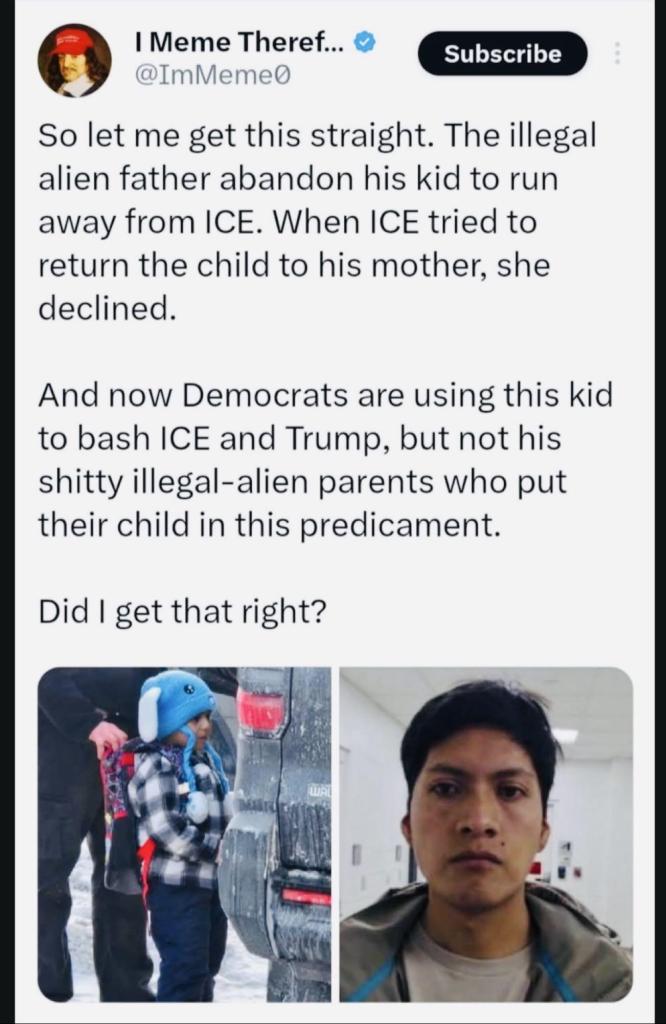Select the display name I Meme Theref...

click(242, 43)
